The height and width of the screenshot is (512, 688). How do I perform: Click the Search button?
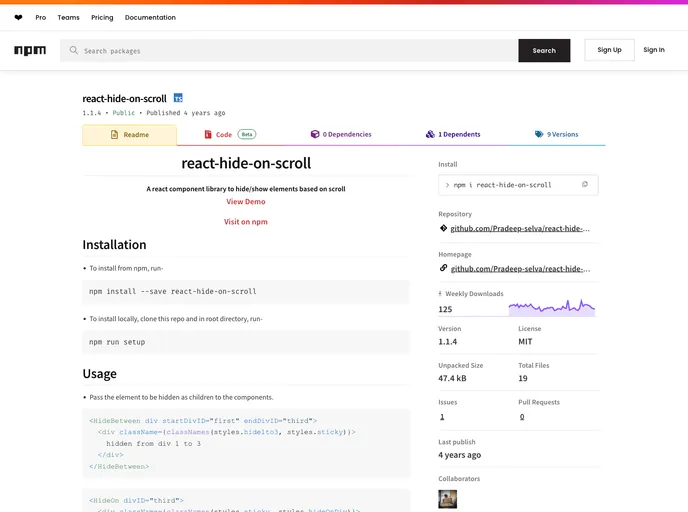pos(544,50)
